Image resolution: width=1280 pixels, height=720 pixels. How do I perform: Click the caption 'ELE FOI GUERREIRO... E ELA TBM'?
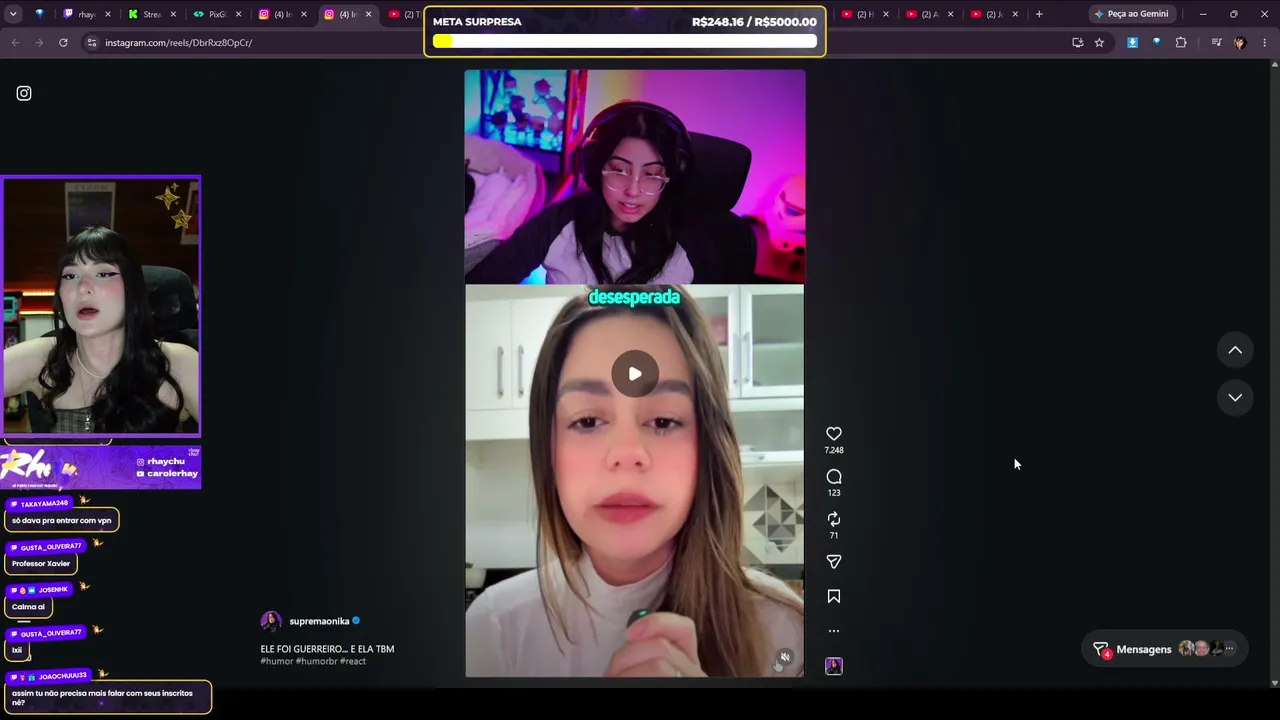(x=327, y=649)
